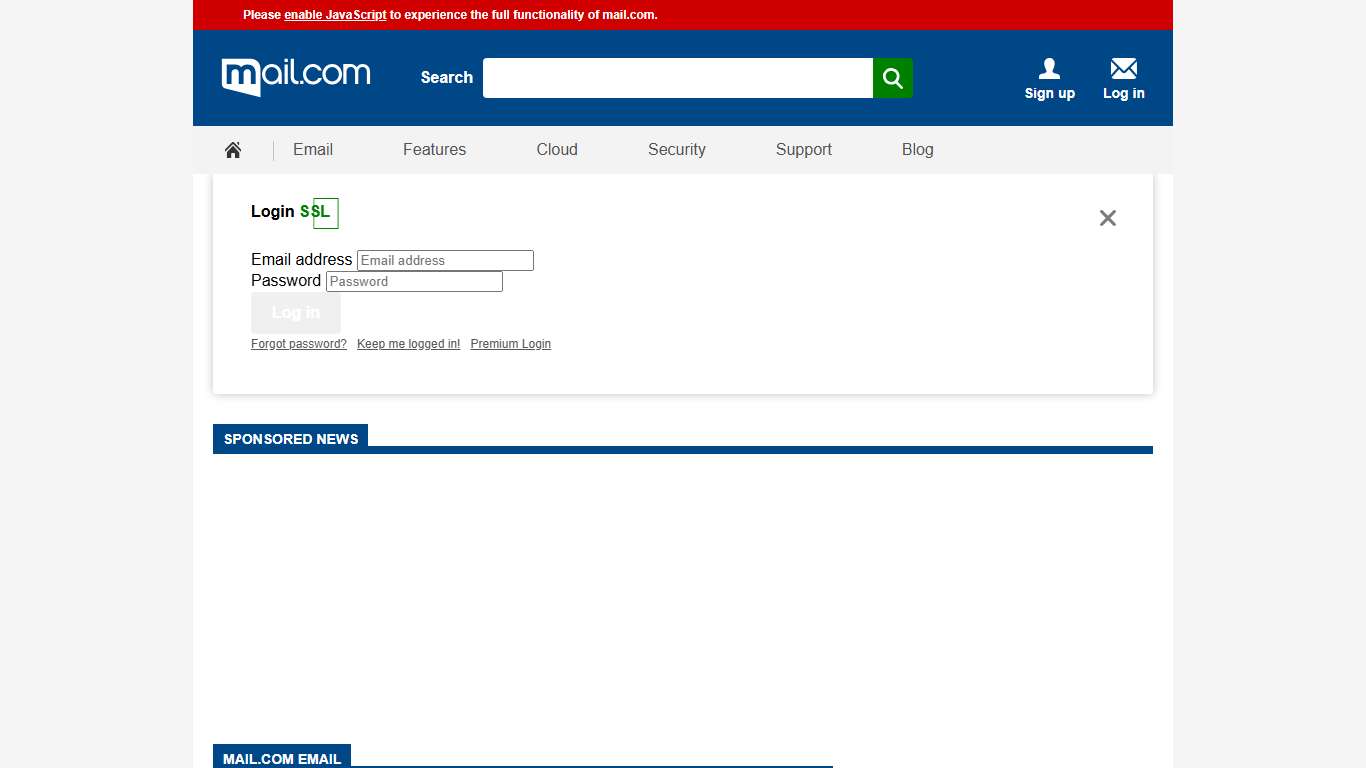Click the enable JavaScript link in the banner

[335, 15]
